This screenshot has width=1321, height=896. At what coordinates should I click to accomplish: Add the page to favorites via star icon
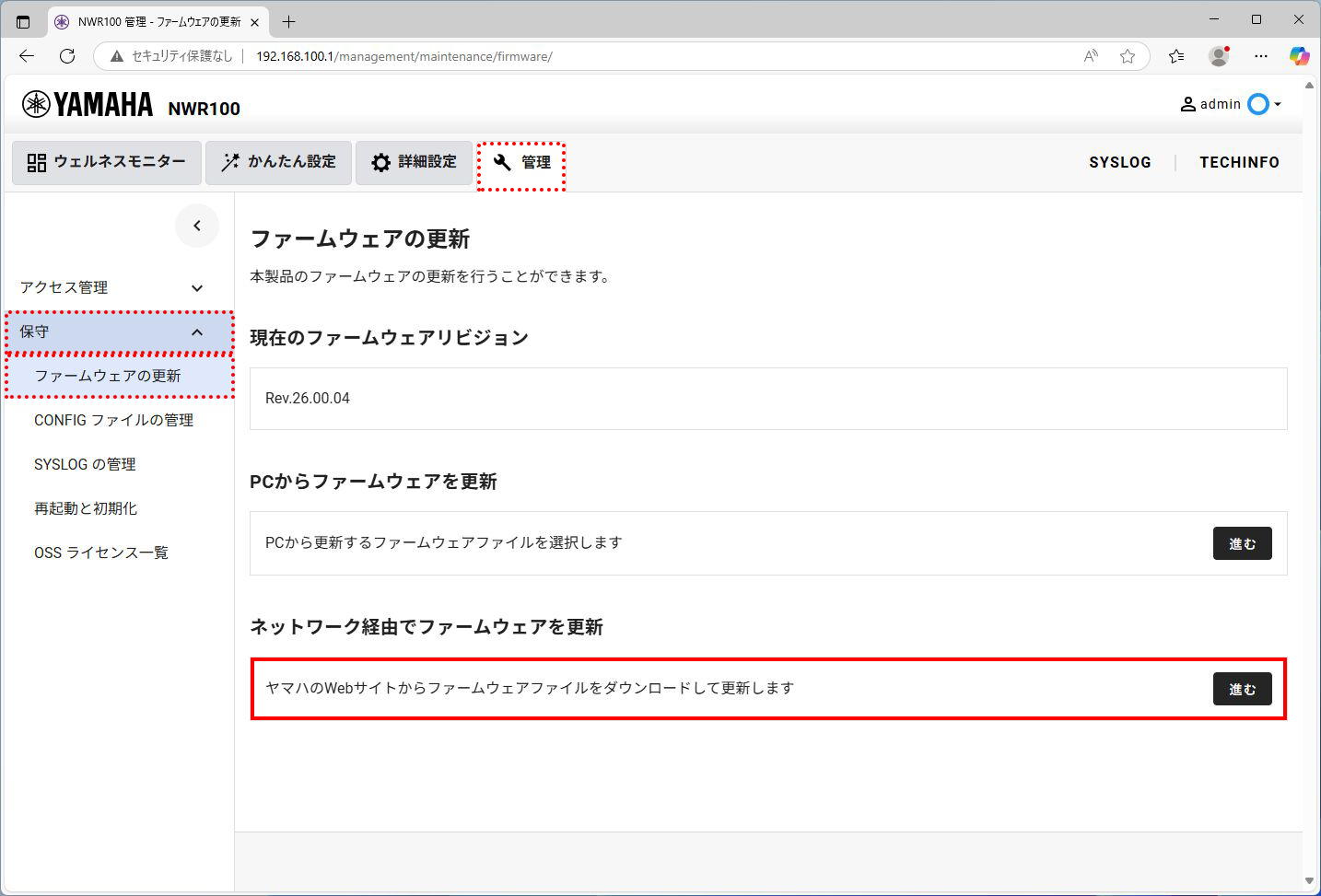pos(1128,56)
